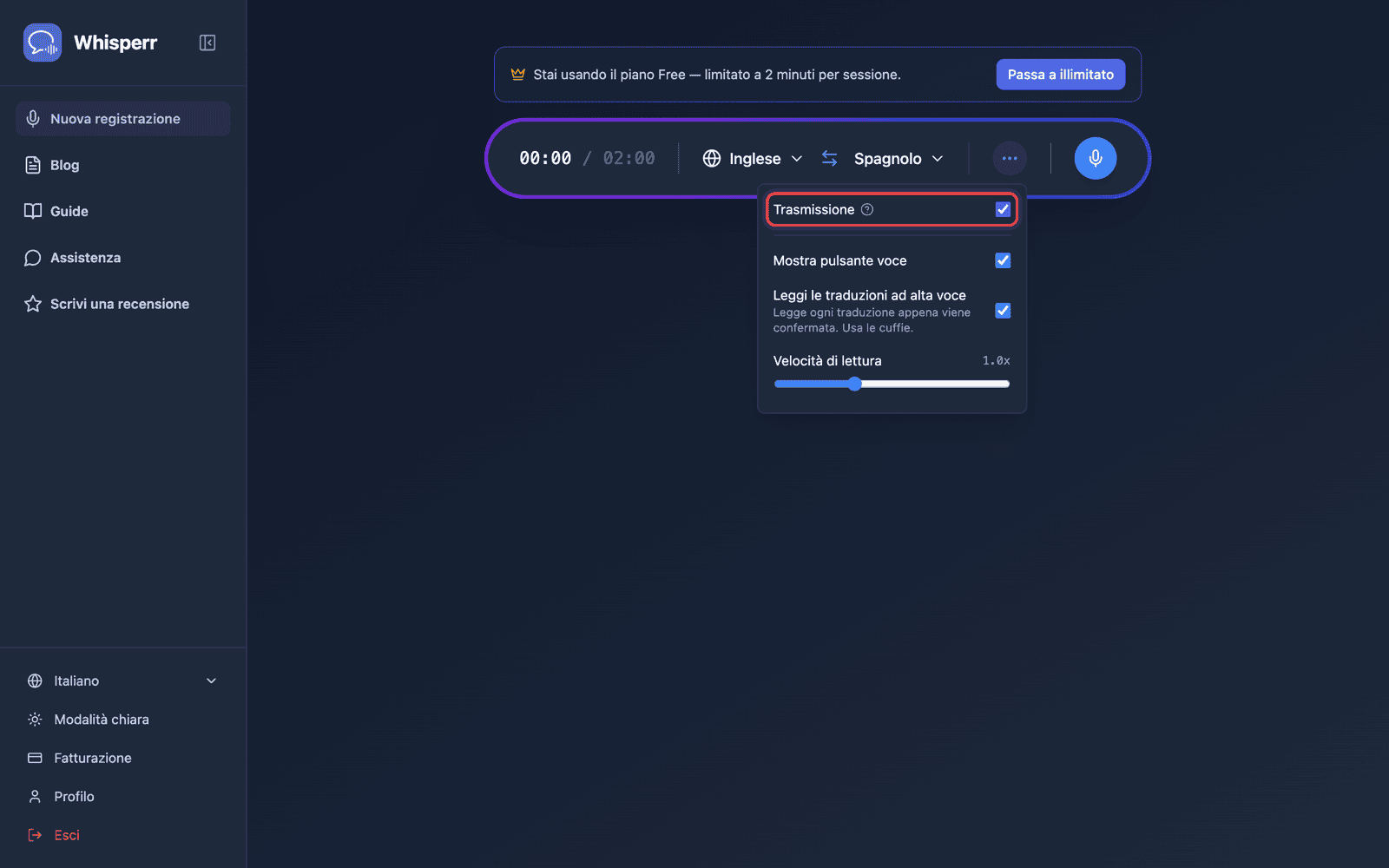1389x868 pixels.
Task: Expand the Italiano interface language selector
Action: point(122,681)
